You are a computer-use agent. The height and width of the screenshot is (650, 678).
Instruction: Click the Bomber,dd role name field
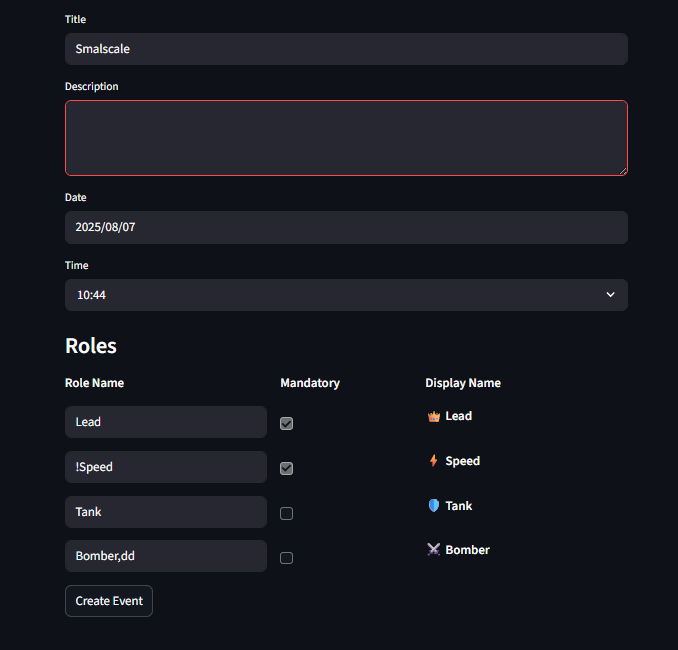[166, 556]
